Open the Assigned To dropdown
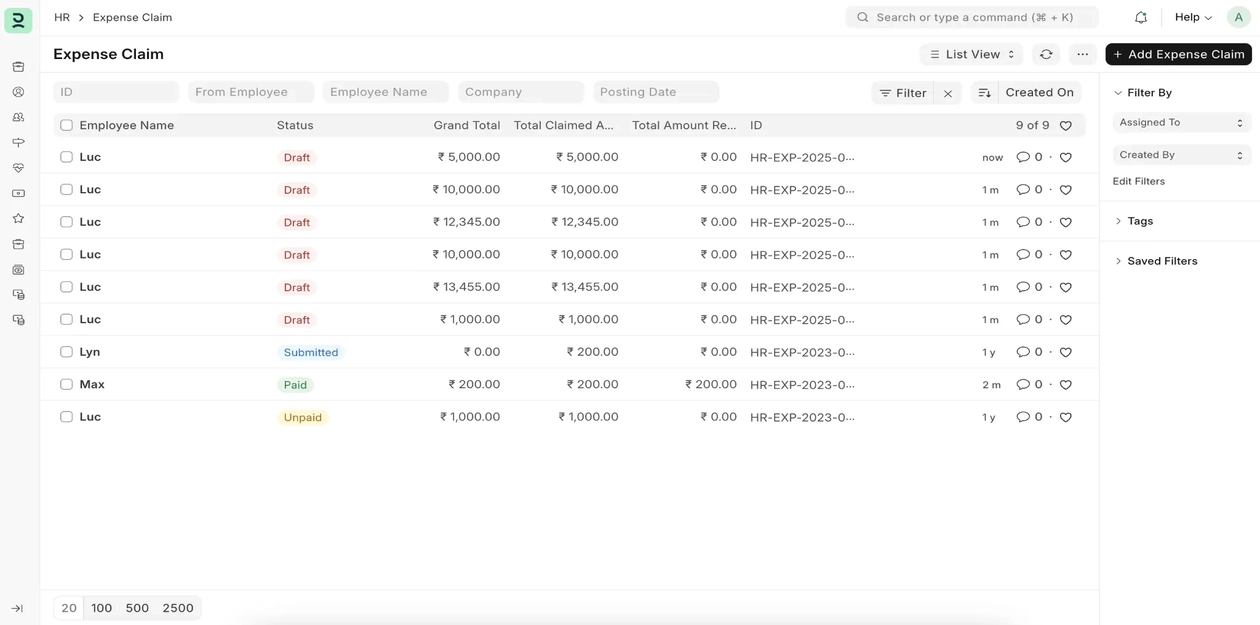Viewport: 1260px width, 625px height. 1180,123
